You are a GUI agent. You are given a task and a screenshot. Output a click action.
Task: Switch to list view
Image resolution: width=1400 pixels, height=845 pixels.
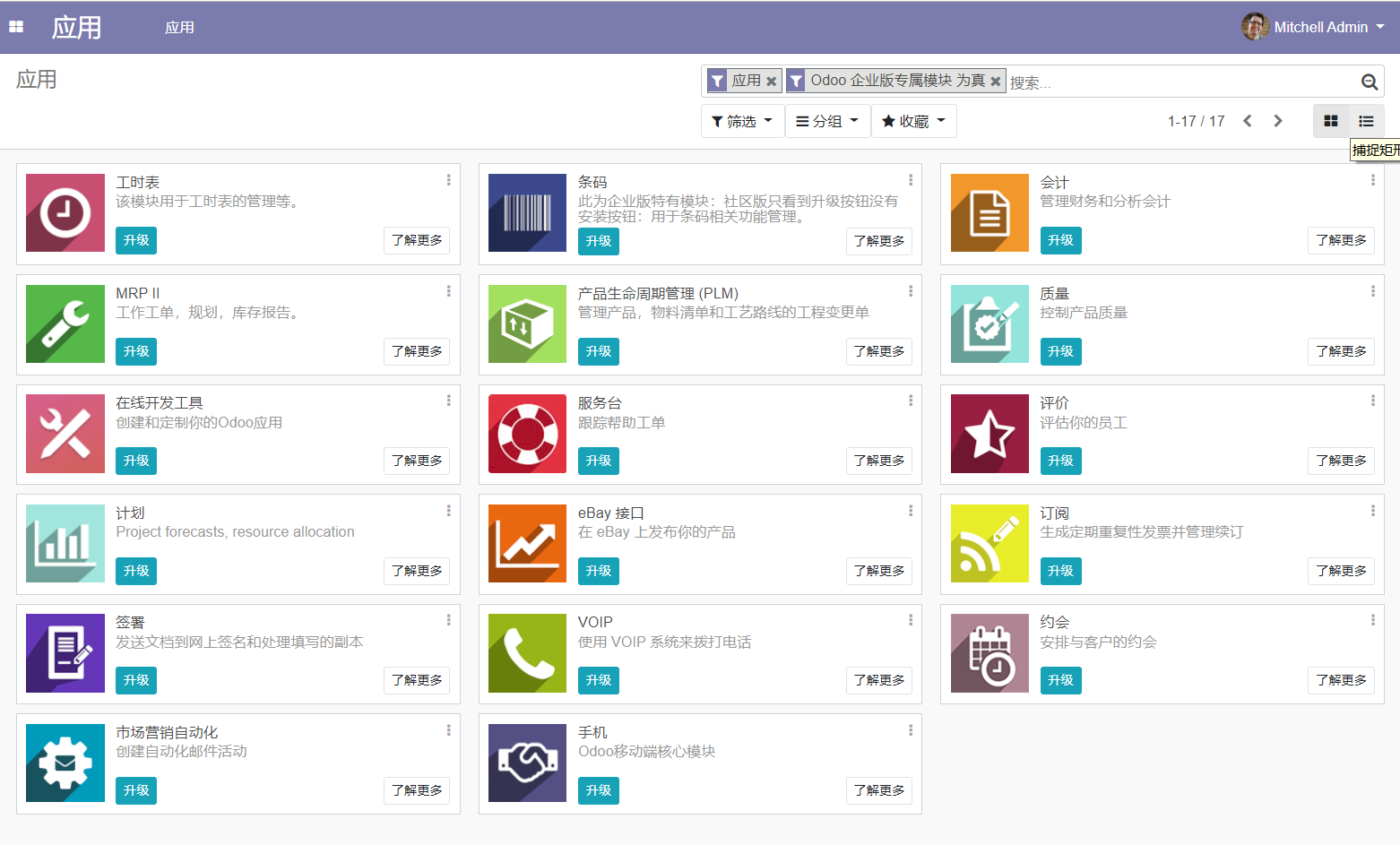[1366, 121]
